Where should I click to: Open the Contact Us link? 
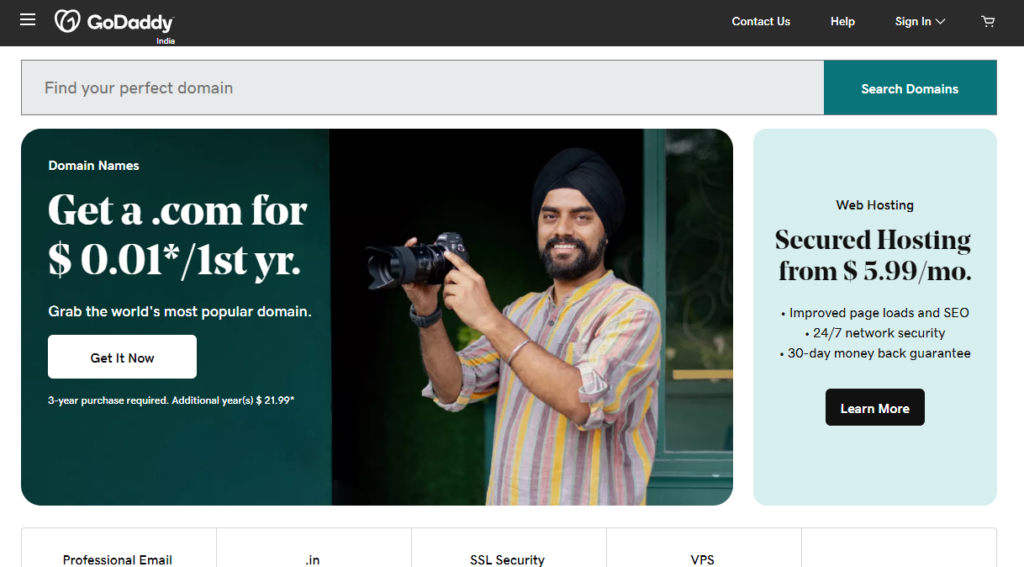760,22
